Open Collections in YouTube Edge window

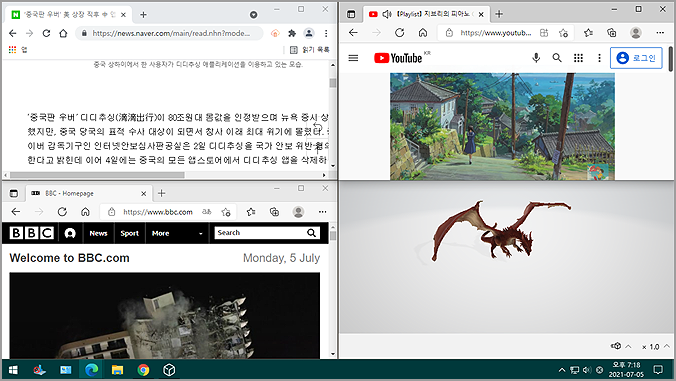(611, 33)
